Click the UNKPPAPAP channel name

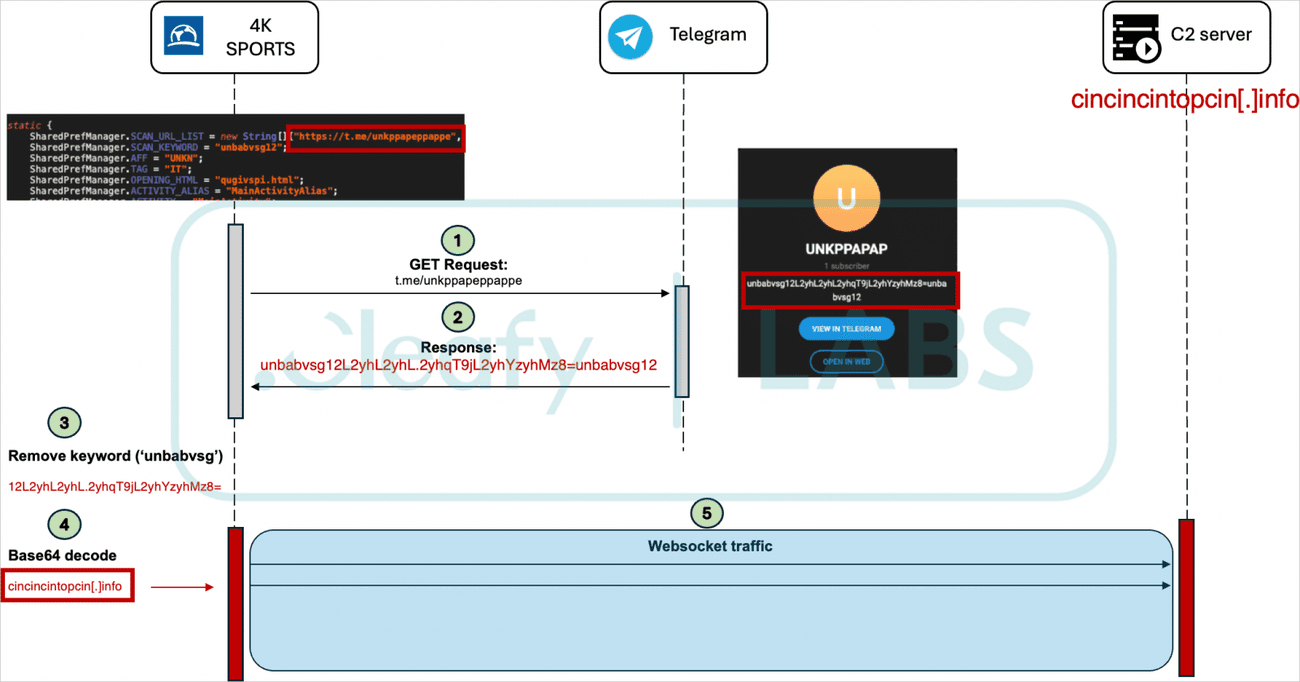tap(847, 250)
